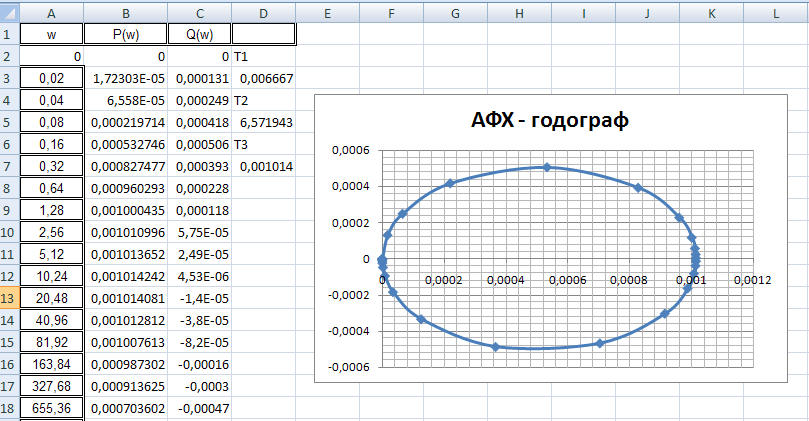Click cell with T3 label

pos(264,144)
